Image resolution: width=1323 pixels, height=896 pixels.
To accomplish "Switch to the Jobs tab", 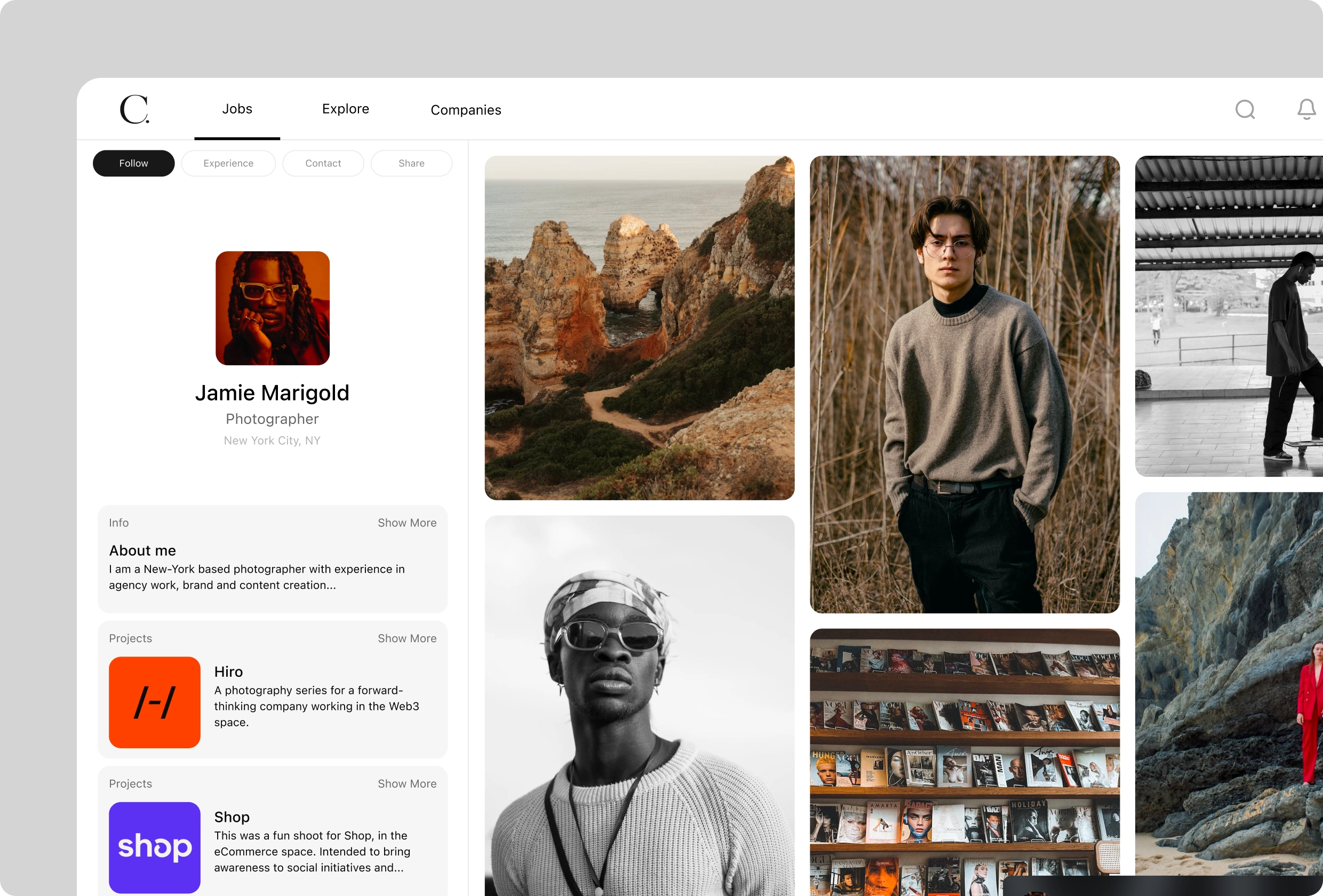I will click(237, 109).
